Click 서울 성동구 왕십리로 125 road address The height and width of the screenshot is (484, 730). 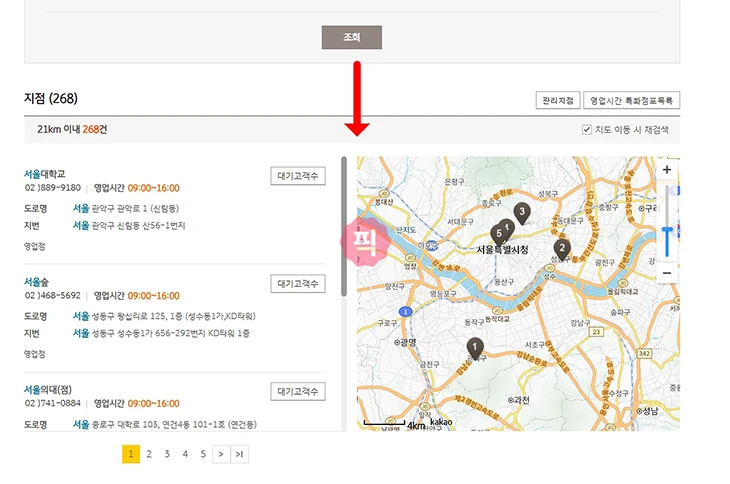coord(164,316)
